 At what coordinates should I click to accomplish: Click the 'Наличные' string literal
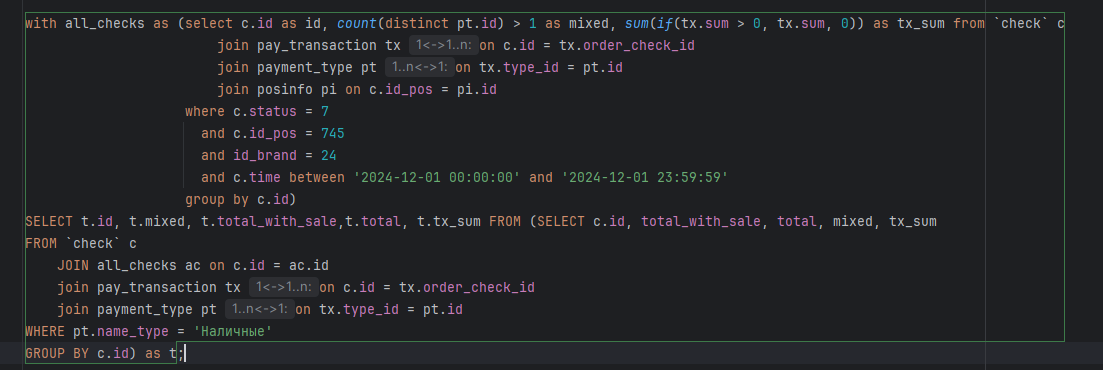tap(233, 331)
